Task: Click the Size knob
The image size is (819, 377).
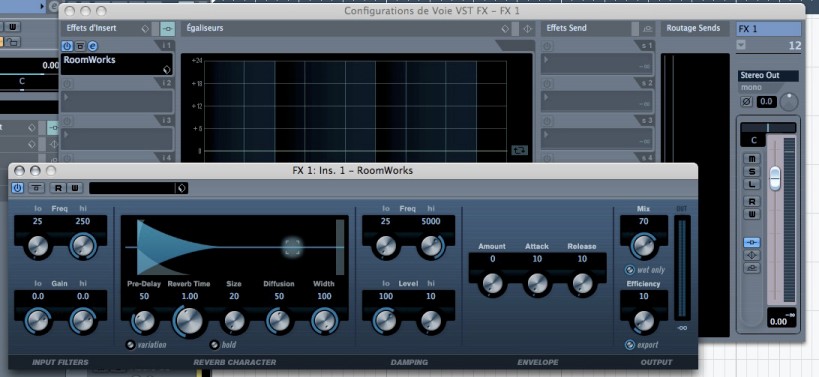Action: click(x=234, y=321)
